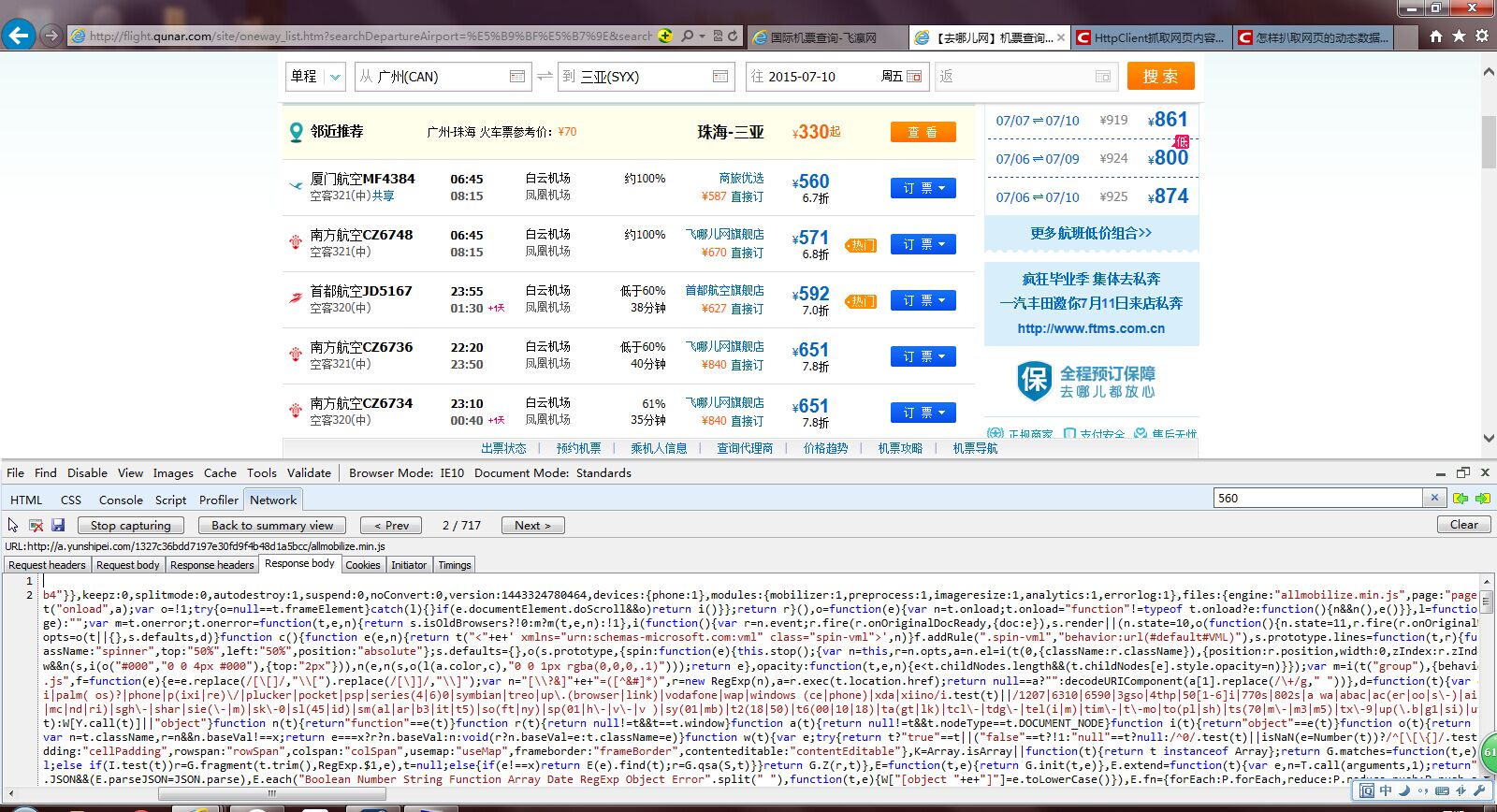Refresh the page with reload icon

(733, 36)
